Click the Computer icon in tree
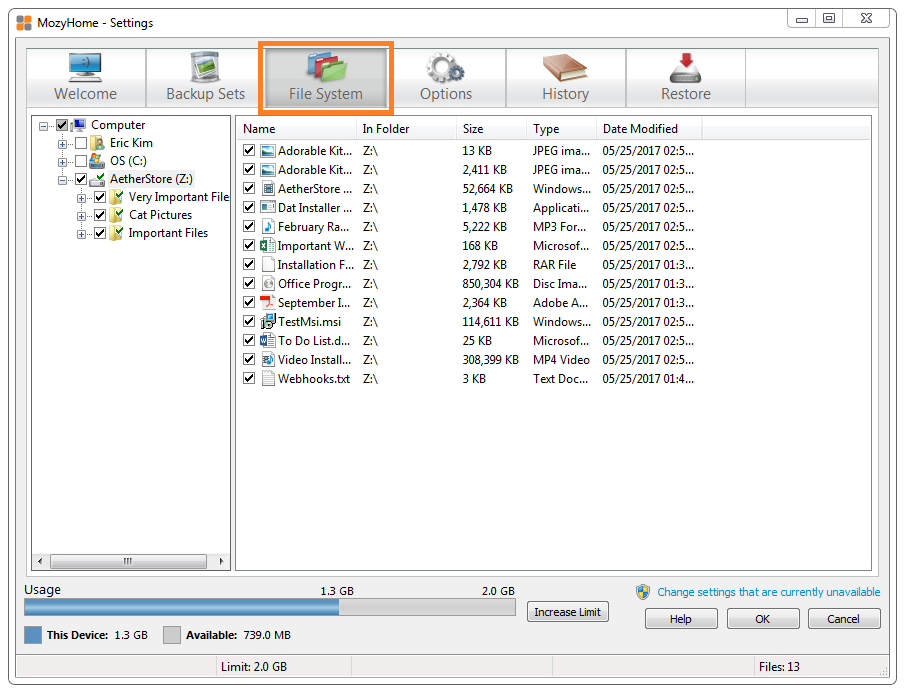 click(x=78, y=125)
